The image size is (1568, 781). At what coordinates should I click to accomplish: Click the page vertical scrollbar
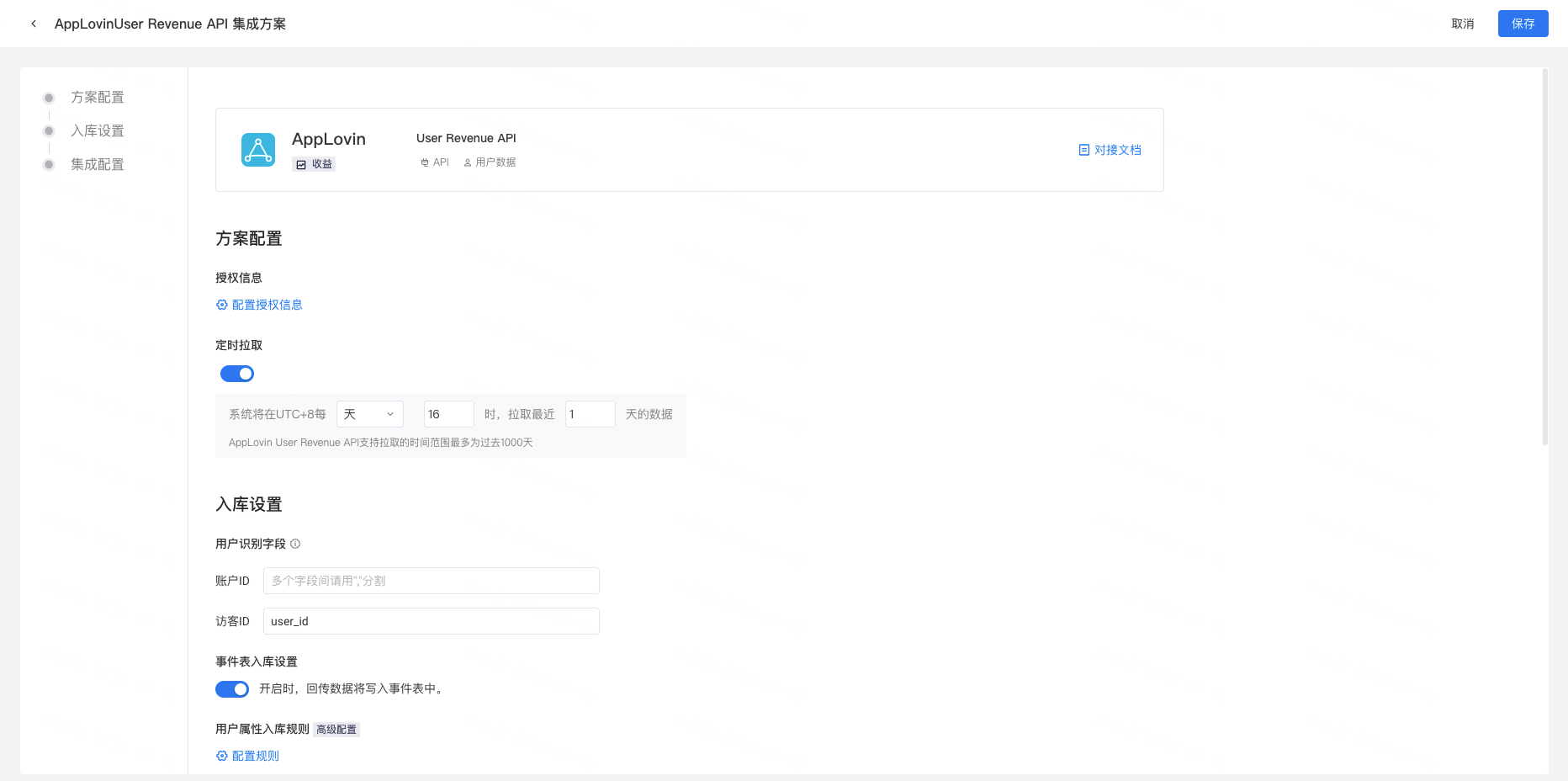(x=1545, y=256)
